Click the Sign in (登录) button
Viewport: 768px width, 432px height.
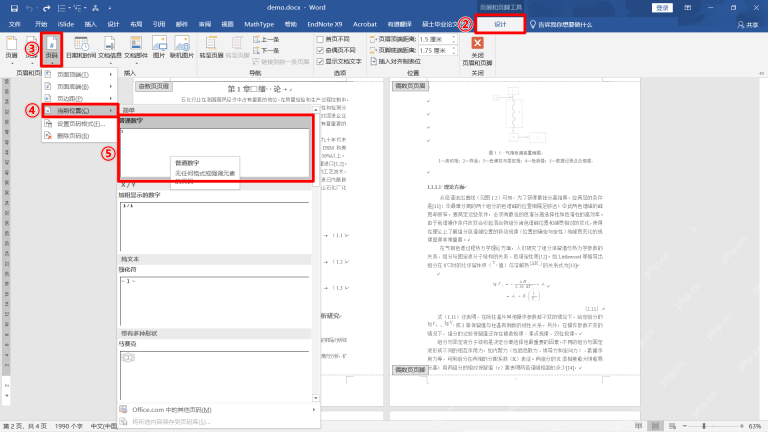(x=662, y=8)
